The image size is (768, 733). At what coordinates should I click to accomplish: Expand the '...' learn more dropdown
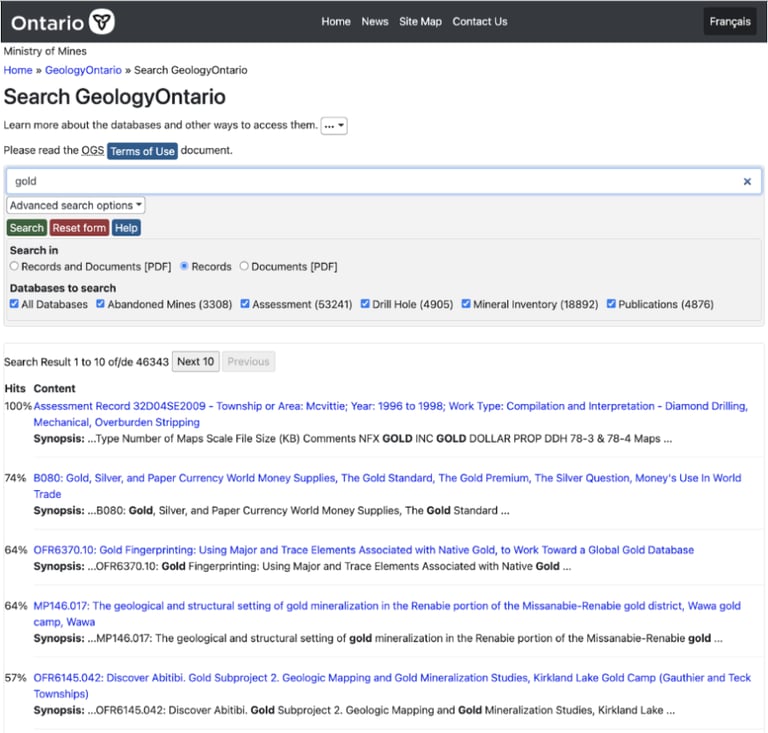pos(334,126)
